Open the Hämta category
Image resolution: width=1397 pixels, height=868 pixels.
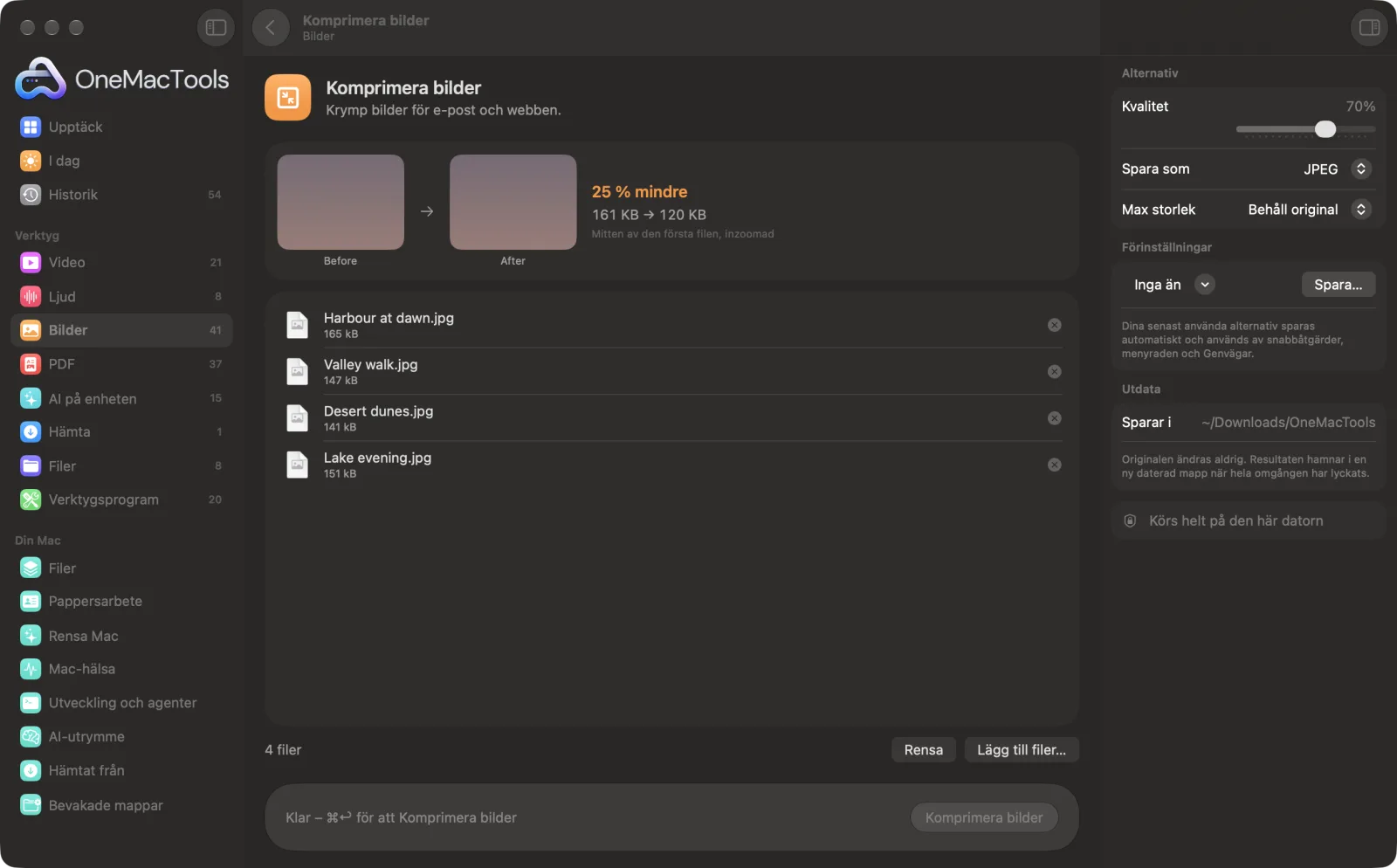tap(121, 432)
